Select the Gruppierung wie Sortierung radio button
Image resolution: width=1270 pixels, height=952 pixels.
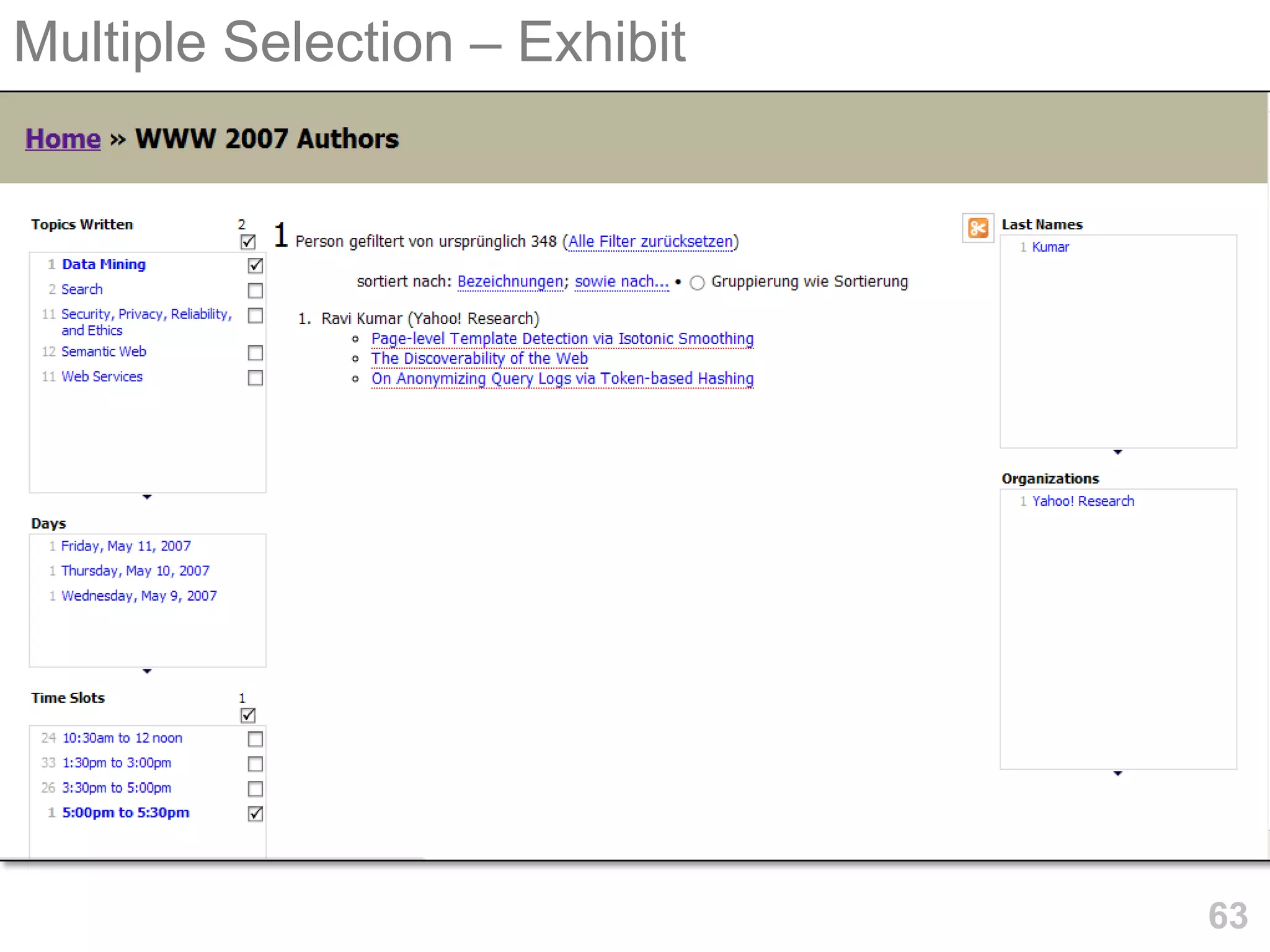(697, 283)
